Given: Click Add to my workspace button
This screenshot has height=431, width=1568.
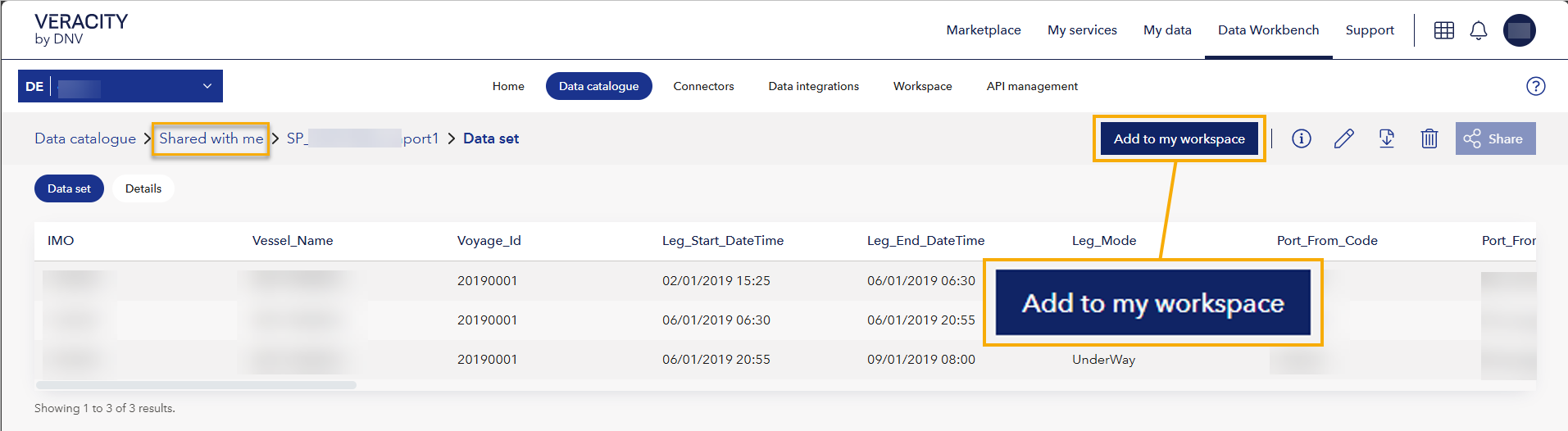Looking at the screenshot, I should click(1179, 138).
